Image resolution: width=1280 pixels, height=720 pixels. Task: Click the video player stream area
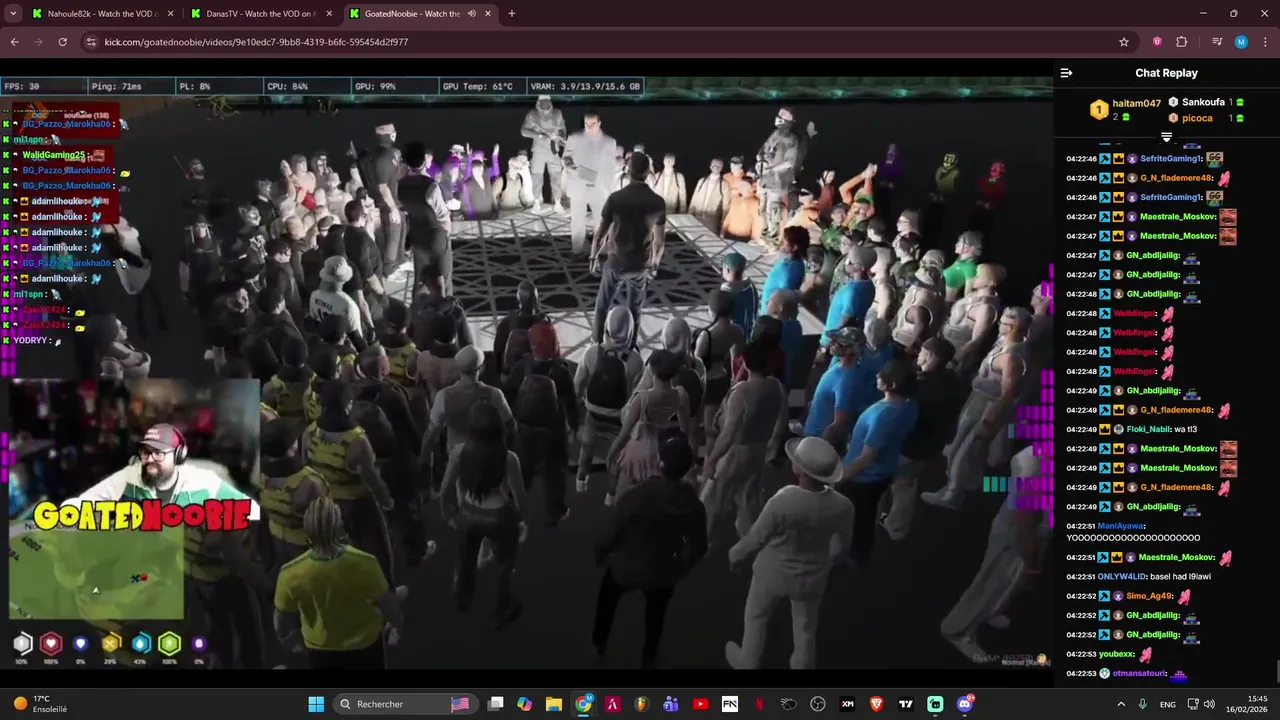click(526, 373)
